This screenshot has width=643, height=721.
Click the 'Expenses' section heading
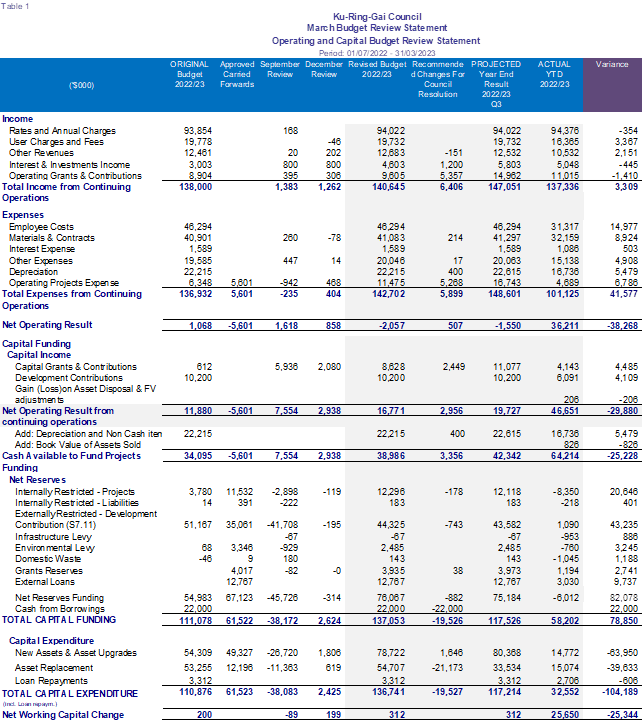pyautogui.click(x=23, y=215)
